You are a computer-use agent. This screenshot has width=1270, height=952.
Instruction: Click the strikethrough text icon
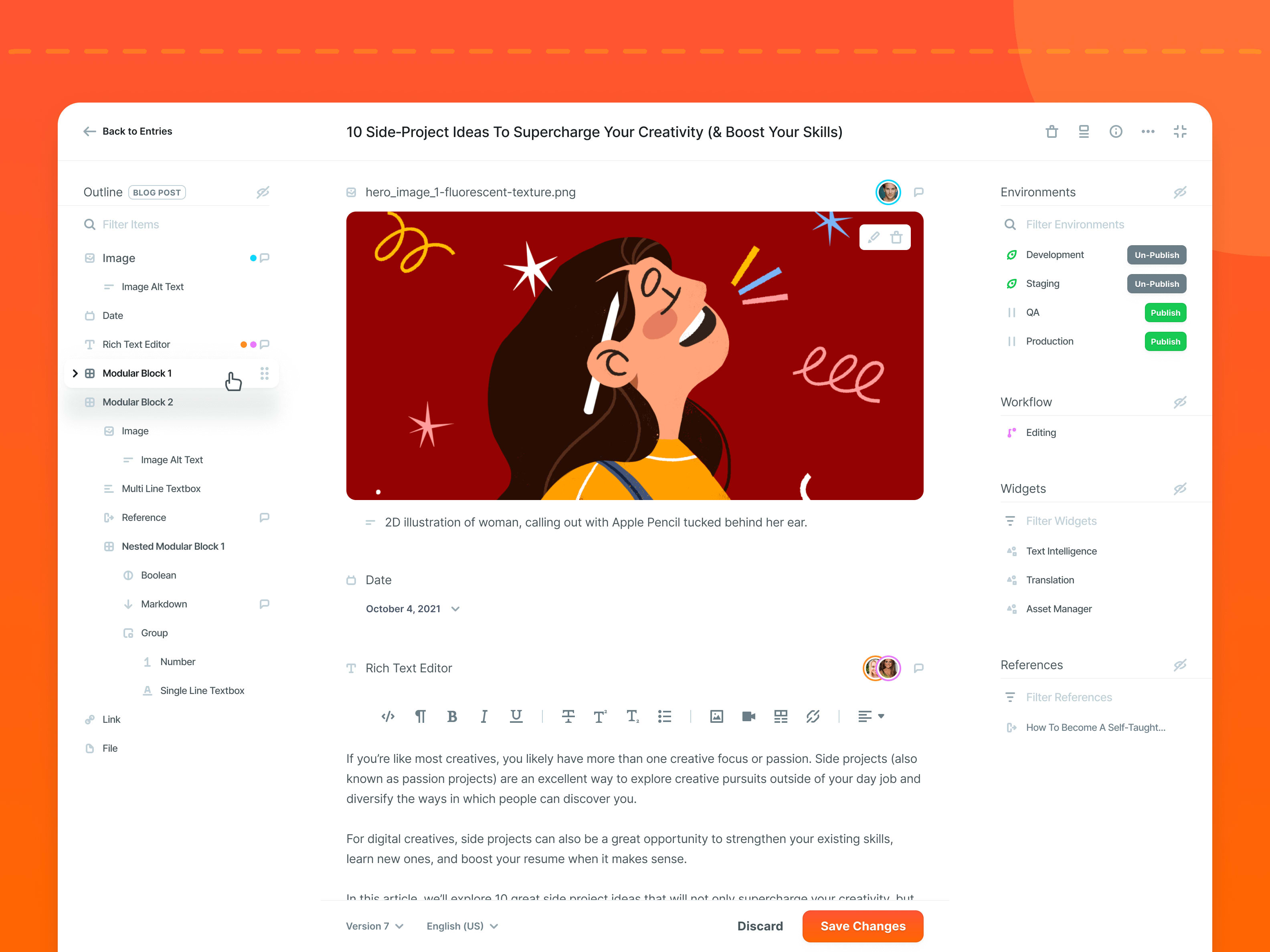pyautogui.click(x=566, y=716)
